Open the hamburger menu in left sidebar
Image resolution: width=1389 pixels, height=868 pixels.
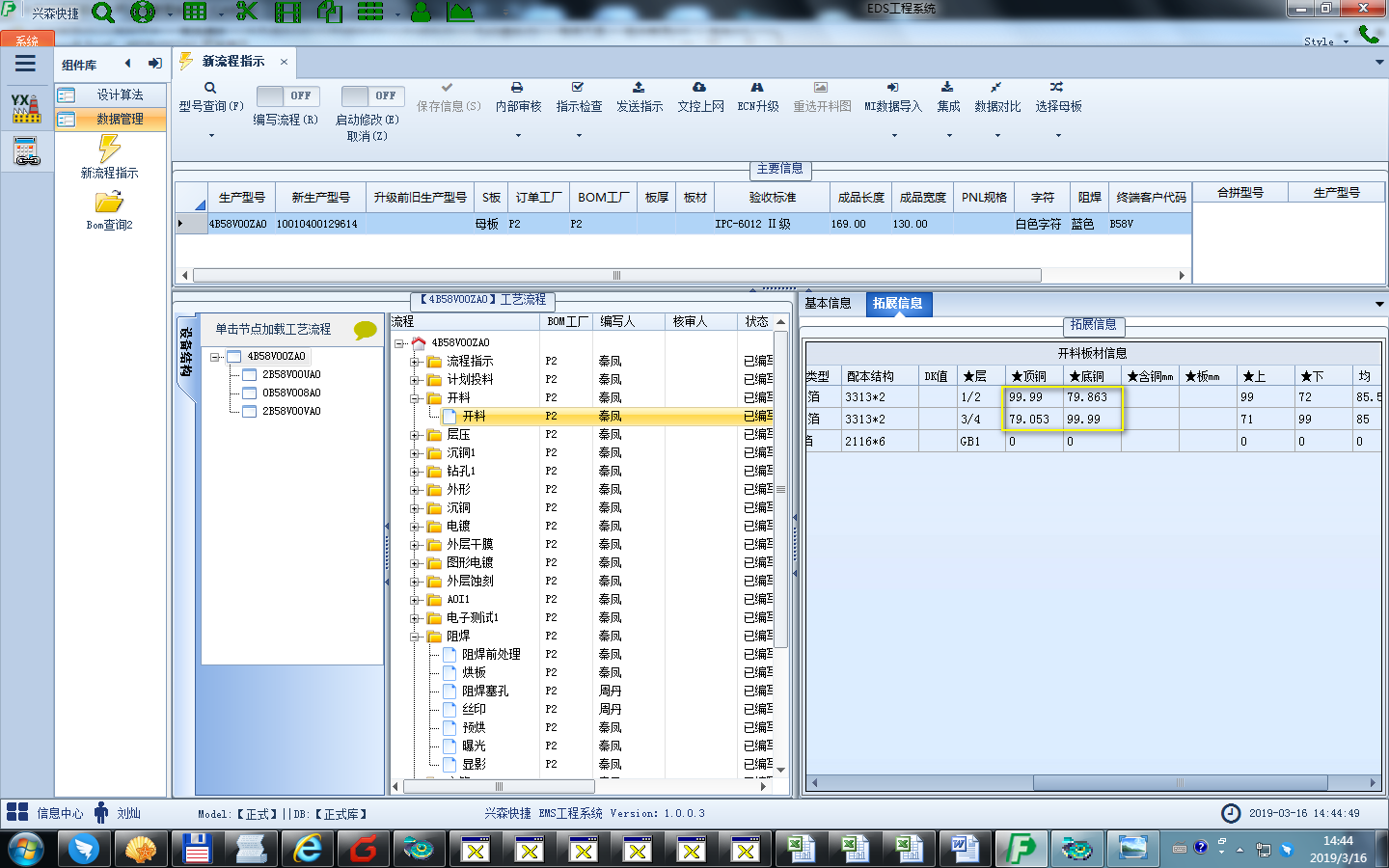click(25, 64)
